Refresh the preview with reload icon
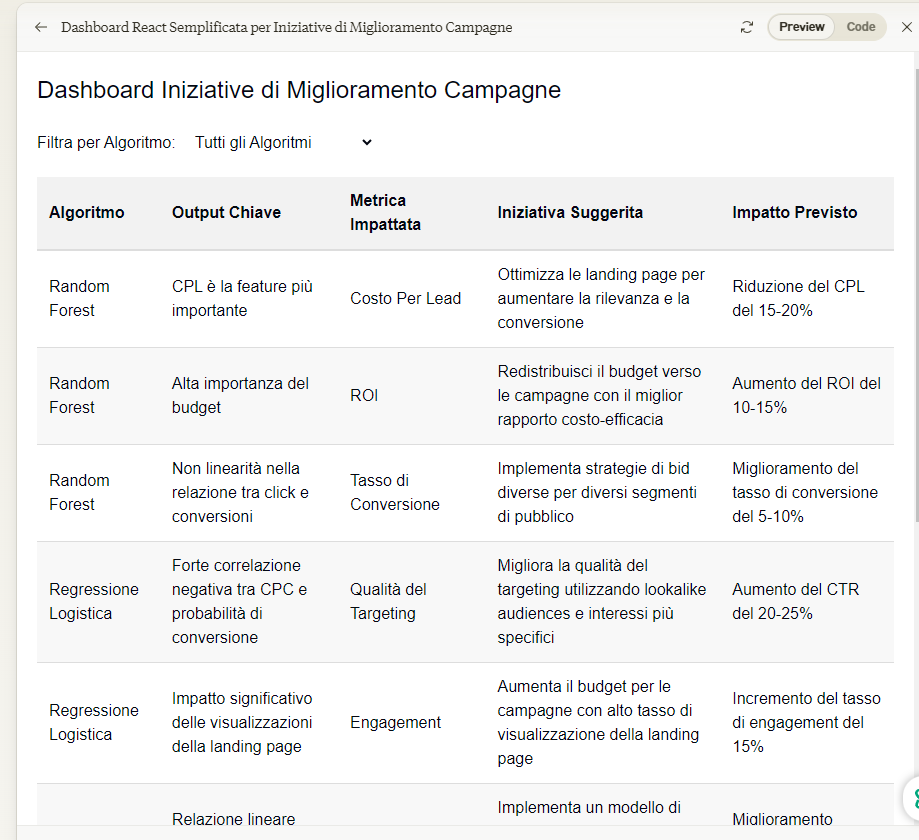 point(747,27)
